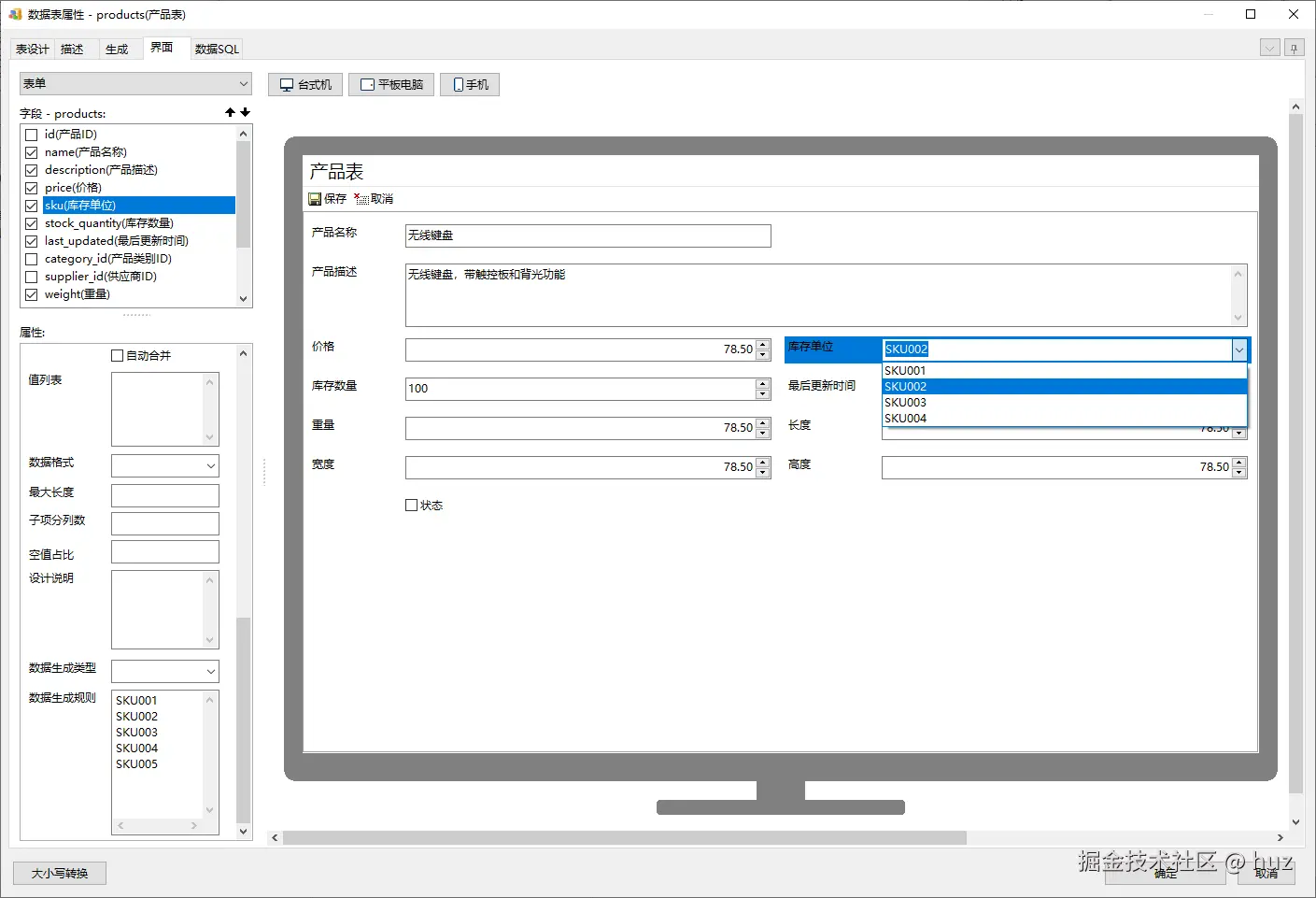Click the preview area vertical scrollbar

coord(1295,455)
